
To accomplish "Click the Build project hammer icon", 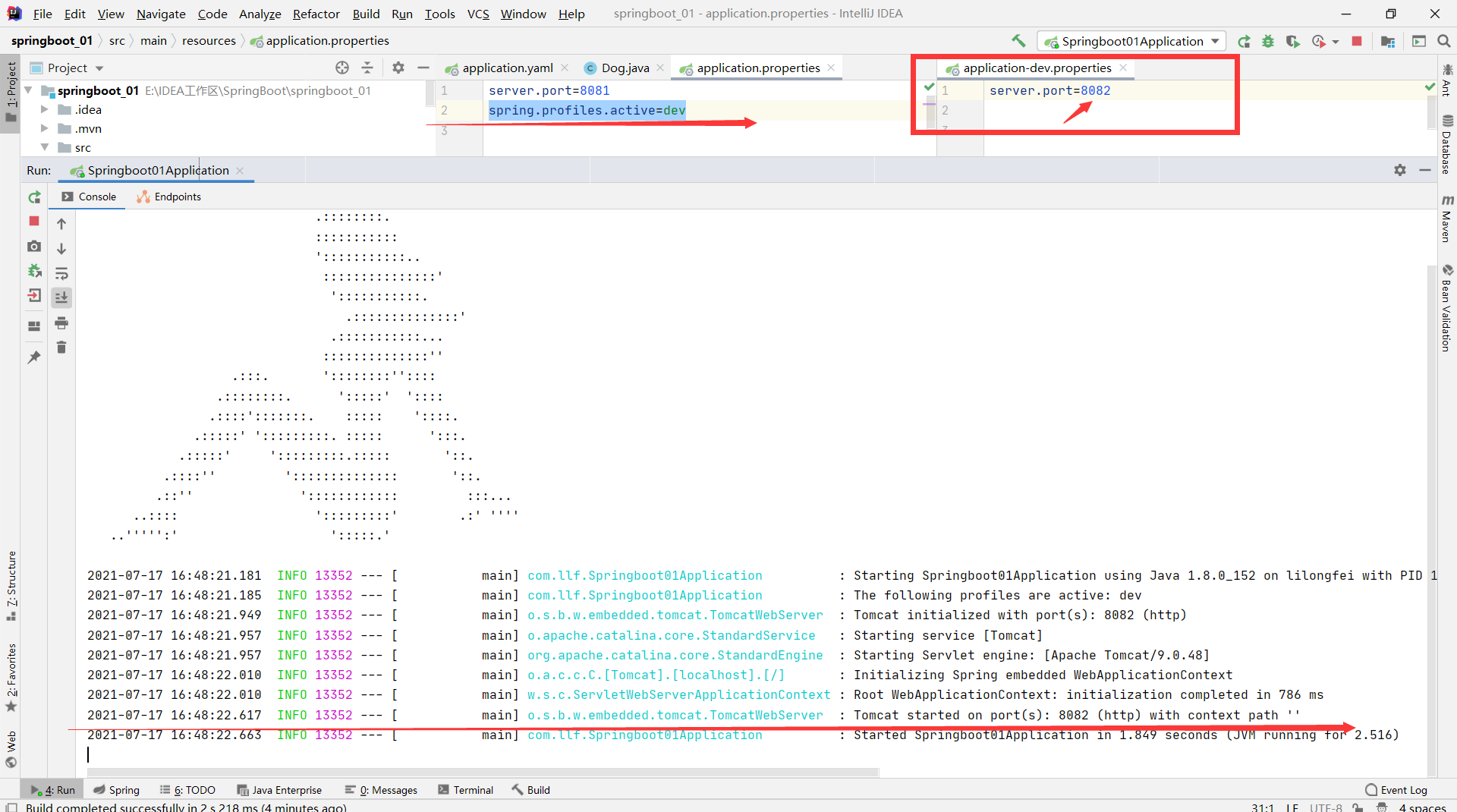I will point(1018,41).
